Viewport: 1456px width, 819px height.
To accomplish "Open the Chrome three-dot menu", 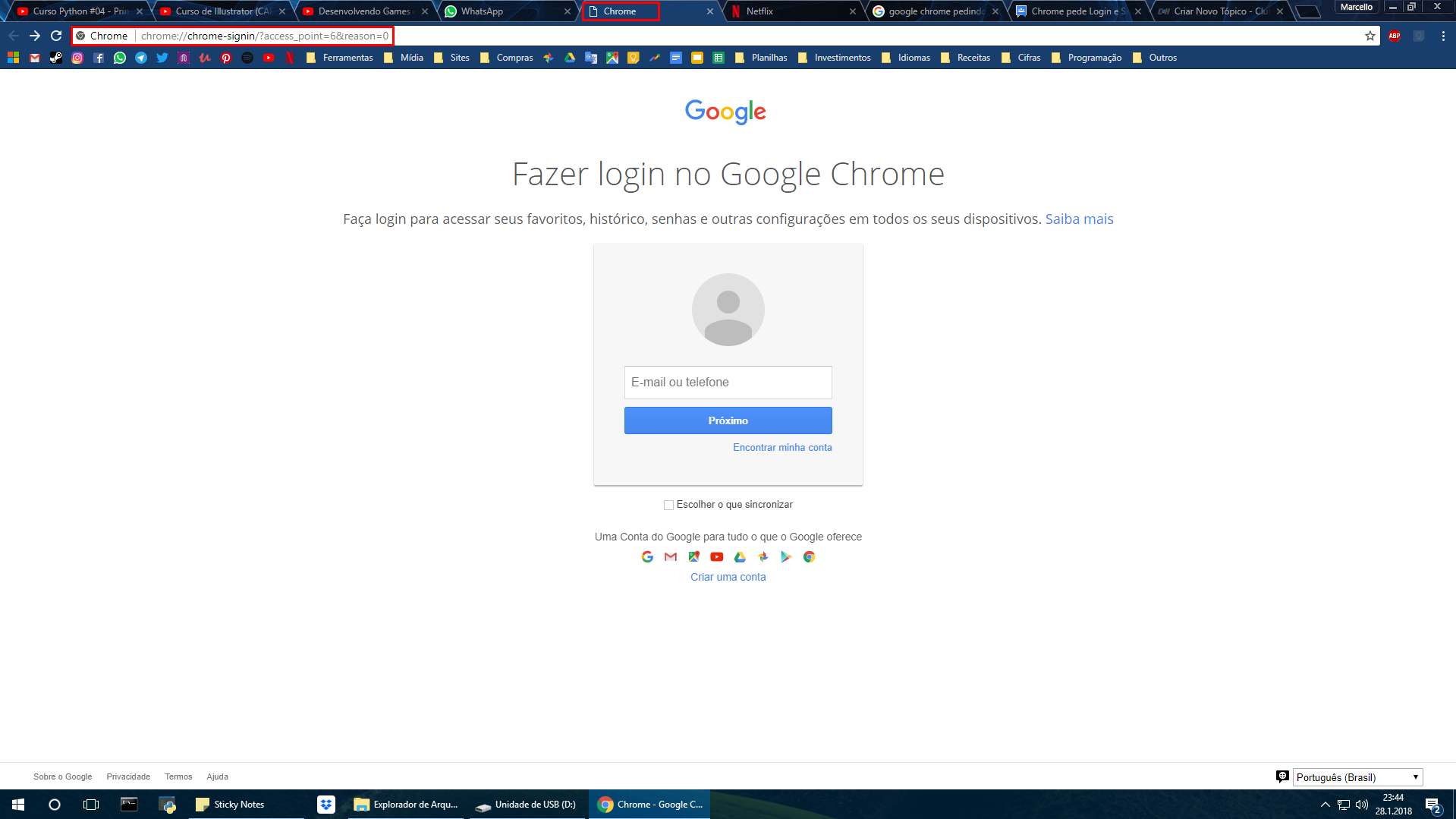I will 1443,36.
